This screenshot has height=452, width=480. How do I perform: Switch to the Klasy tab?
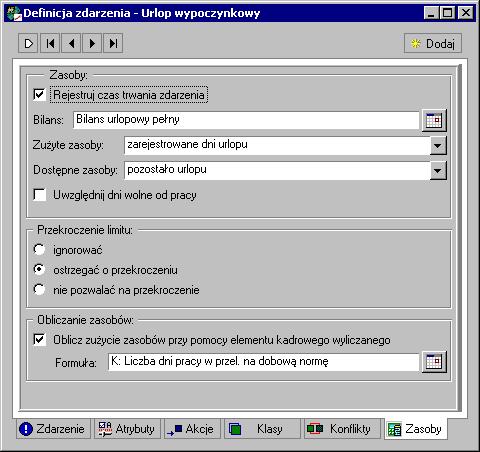click(x=262, y=429)
